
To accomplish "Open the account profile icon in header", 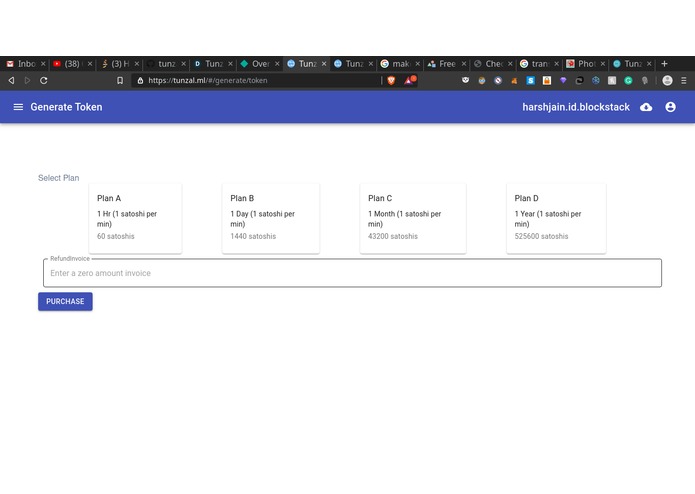I will click(670, 107).
